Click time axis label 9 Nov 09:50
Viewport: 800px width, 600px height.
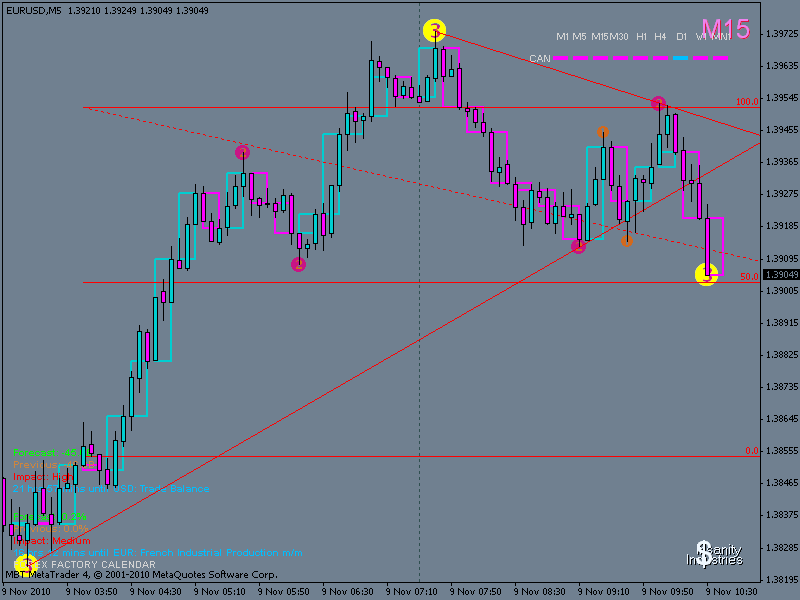coord(668,592)
